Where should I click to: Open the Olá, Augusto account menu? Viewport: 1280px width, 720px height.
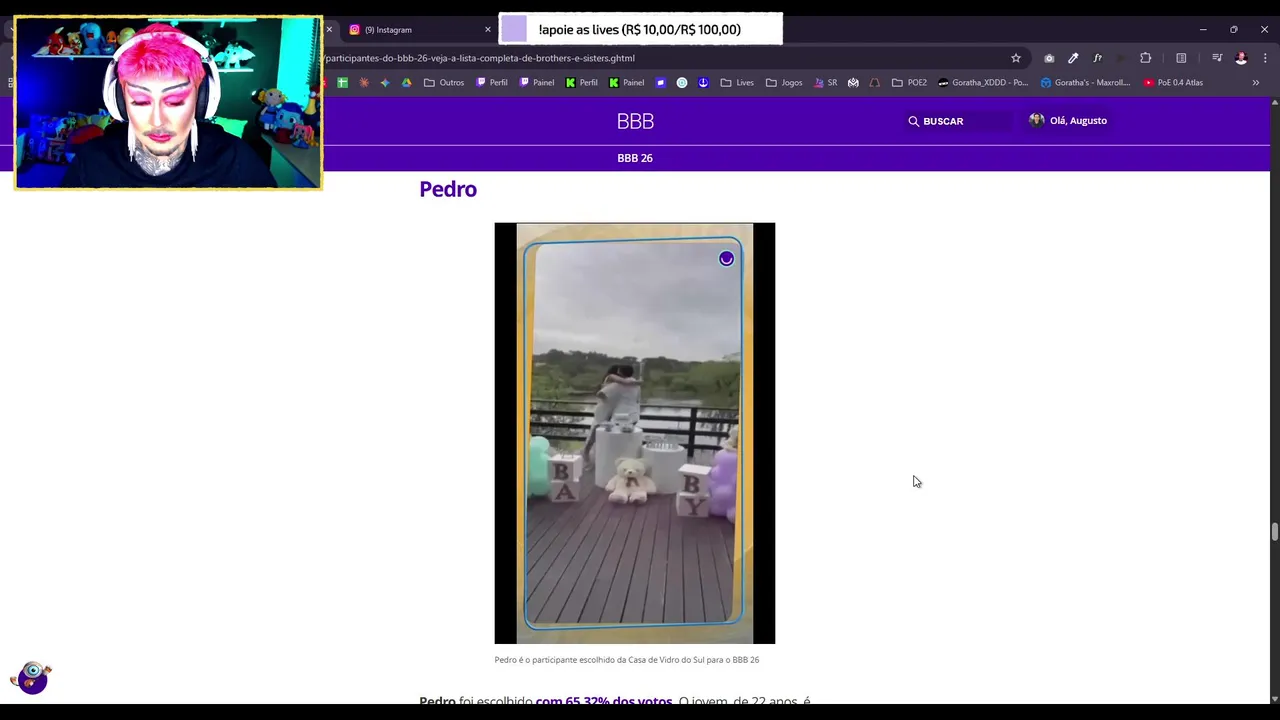[1068, 121]
